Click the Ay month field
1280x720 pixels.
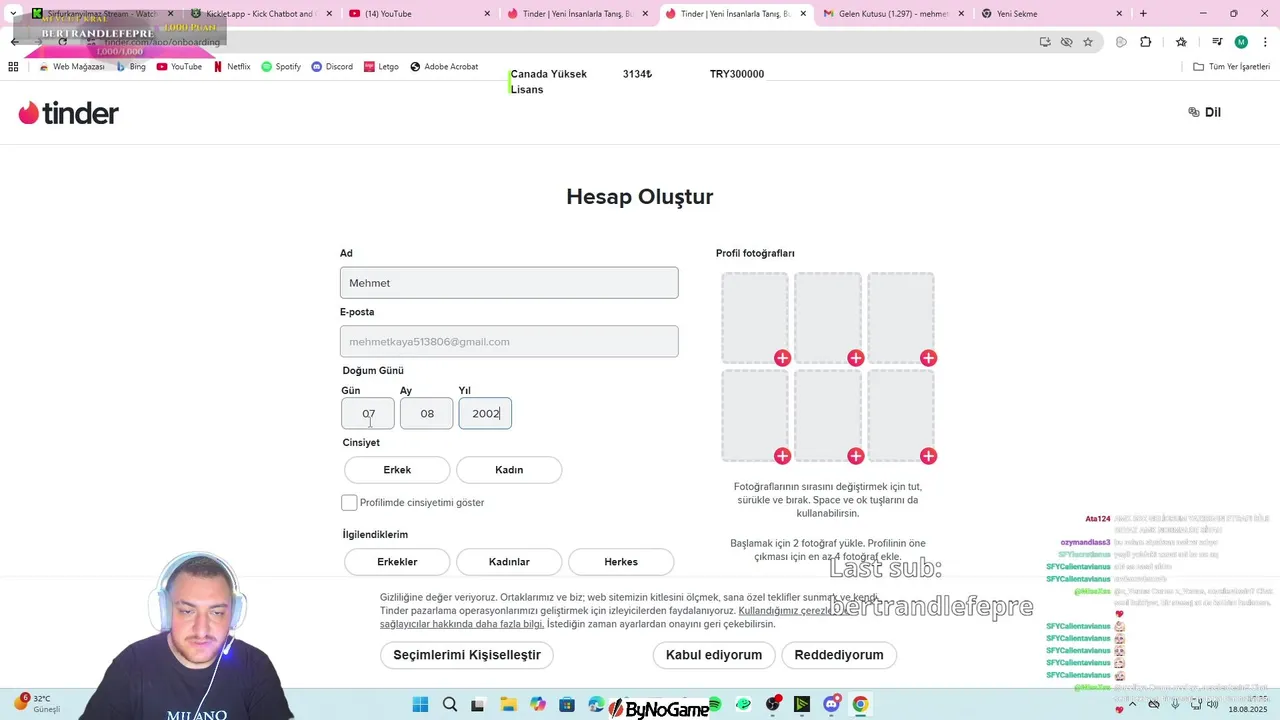click(x=427, y=413)
